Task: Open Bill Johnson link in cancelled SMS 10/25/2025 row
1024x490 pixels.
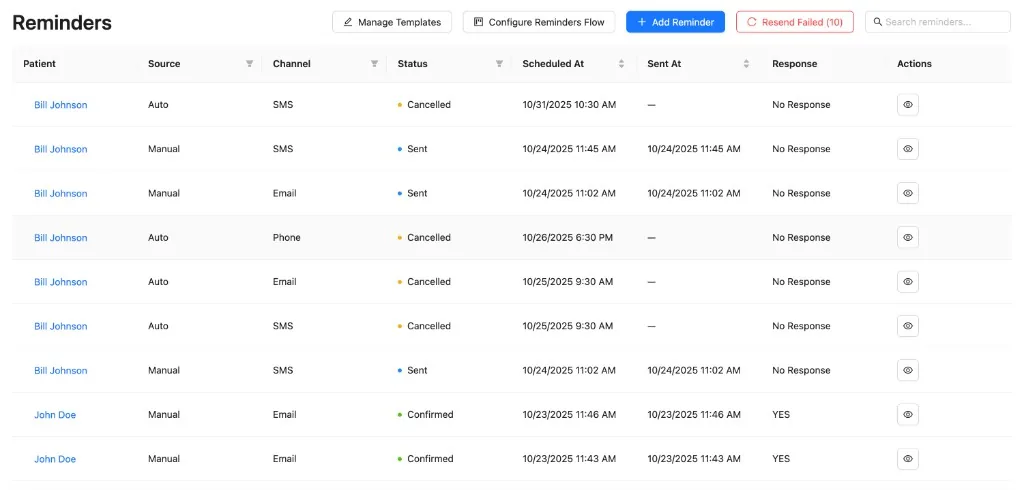Action: 61,326
